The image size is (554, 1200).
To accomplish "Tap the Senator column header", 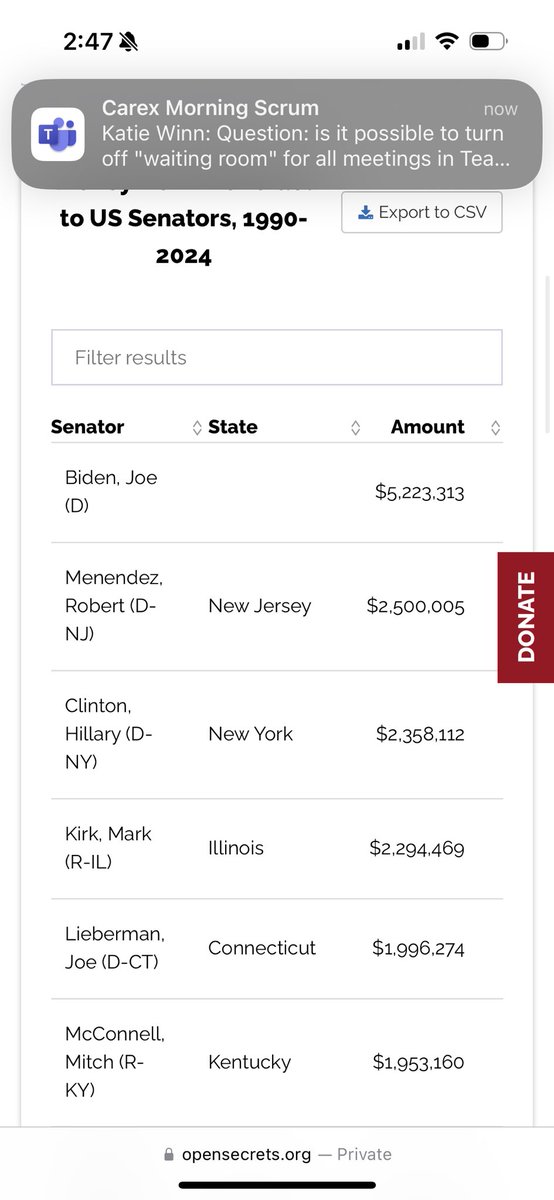I will click(88, 427).
